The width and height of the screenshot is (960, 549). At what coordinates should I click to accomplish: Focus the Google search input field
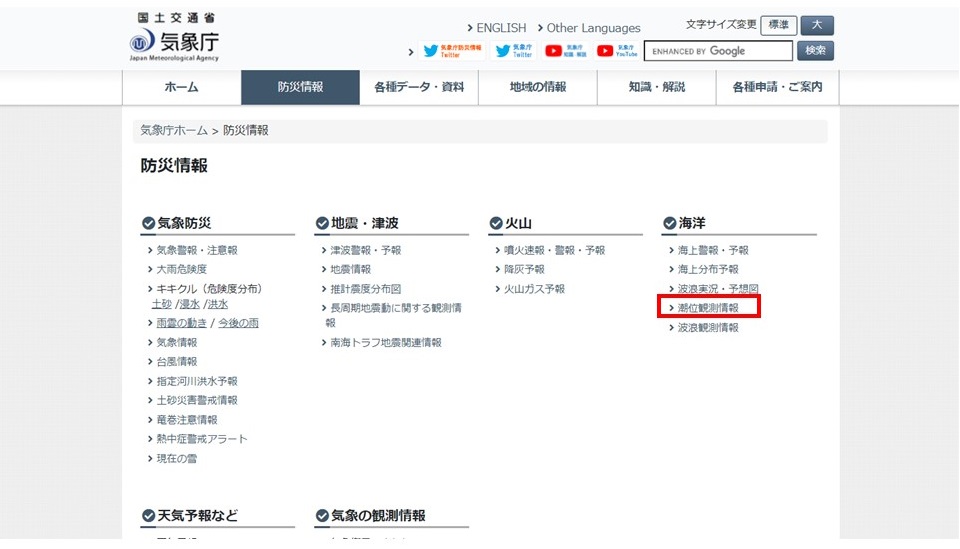(x=718, y=51)
